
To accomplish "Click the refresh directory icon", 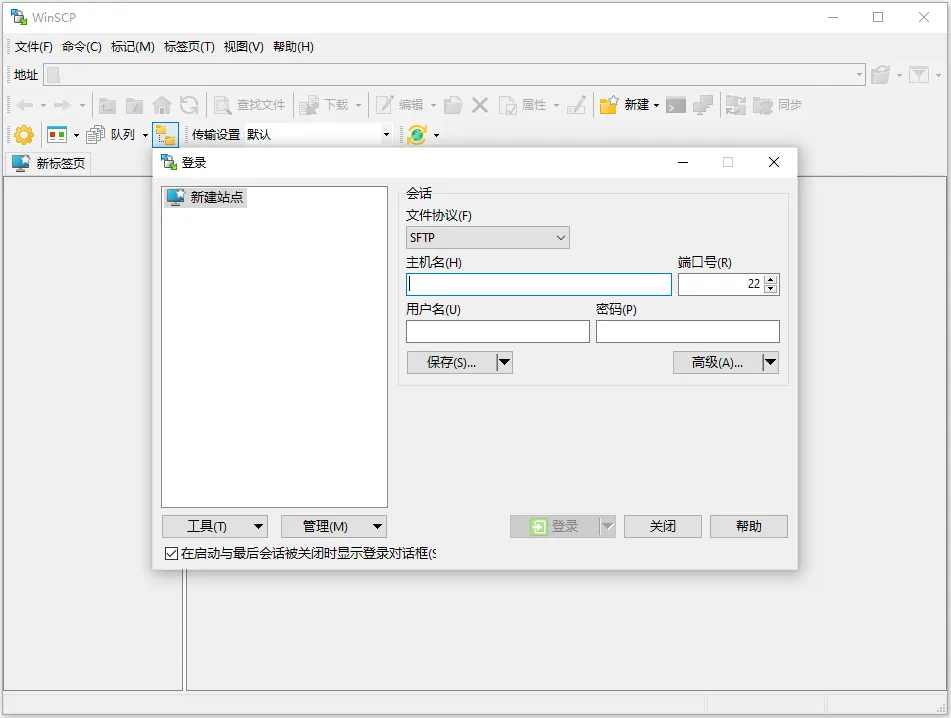I will click(189, 105).
